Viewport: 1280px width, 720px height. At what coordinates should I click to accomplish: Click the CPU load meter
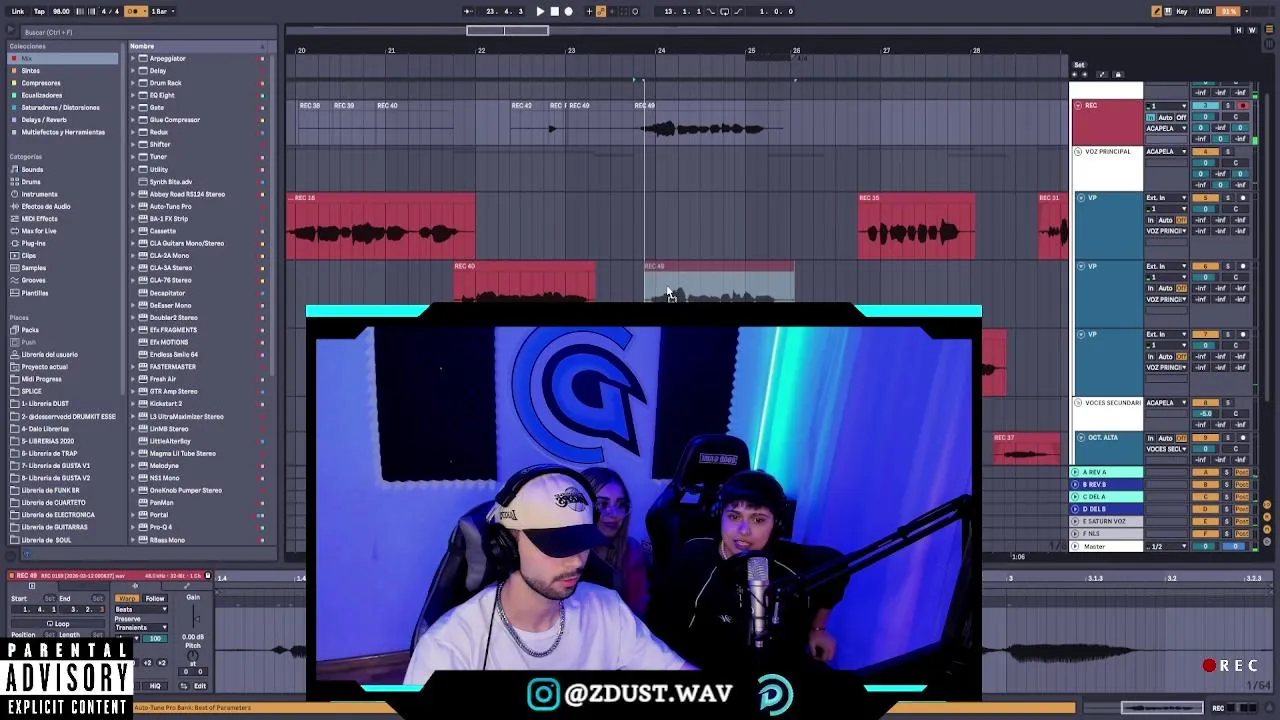(x=1230, y=11)
